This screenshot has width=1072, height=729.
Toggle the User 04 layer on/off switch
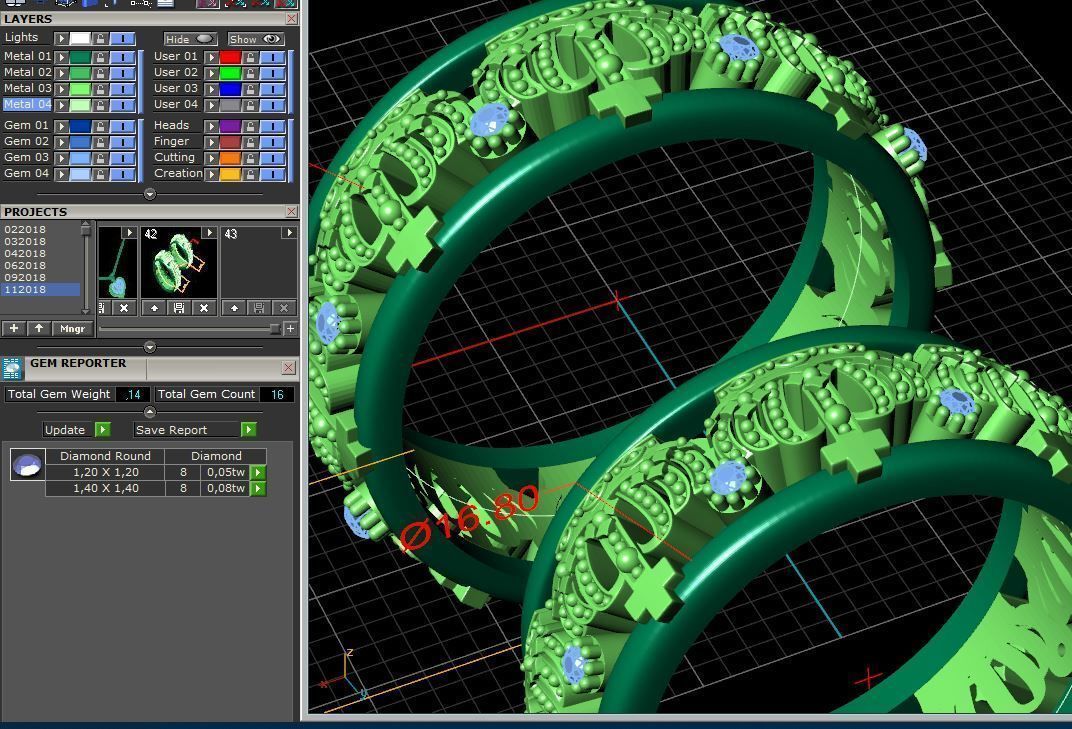tap(273, 105)
